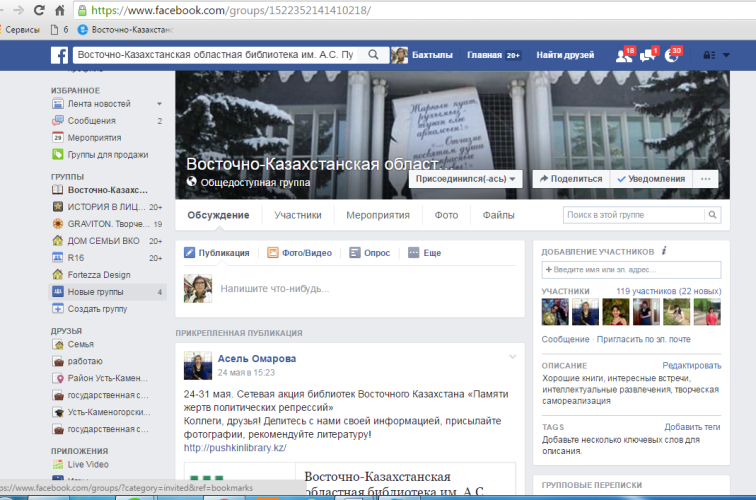Toggle Уведомления button on cover
The image size is (756, 500).
(x=651, y=179)
